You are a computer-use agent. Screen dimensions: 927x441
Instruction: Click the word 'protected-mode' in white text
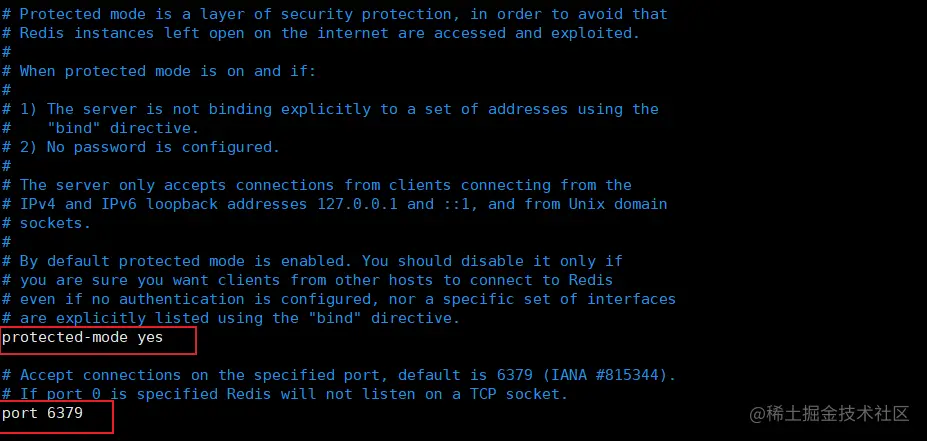[x=64, y=338]
